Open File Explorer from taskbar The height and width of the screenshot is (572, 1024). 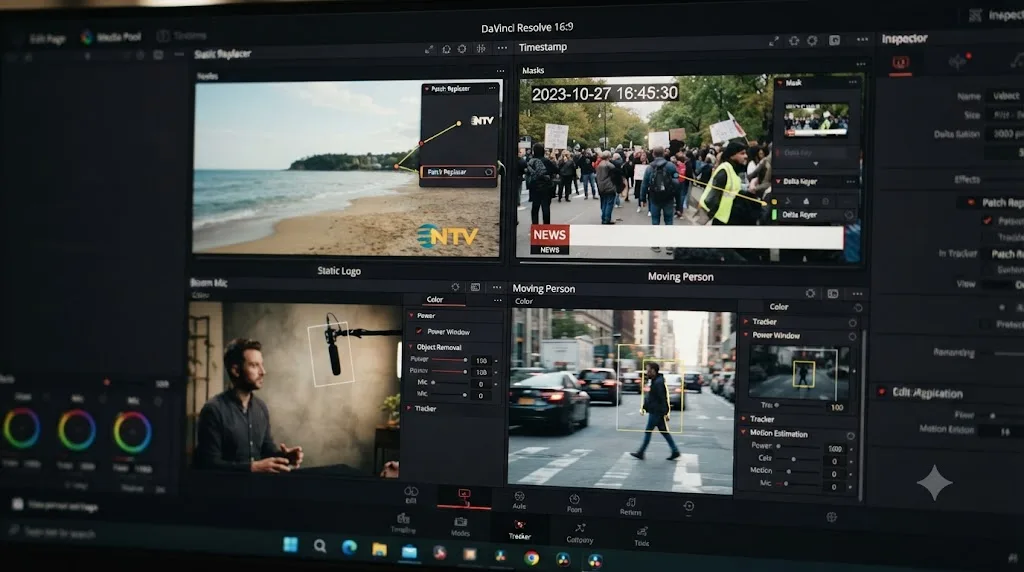[x=379, y=549]
